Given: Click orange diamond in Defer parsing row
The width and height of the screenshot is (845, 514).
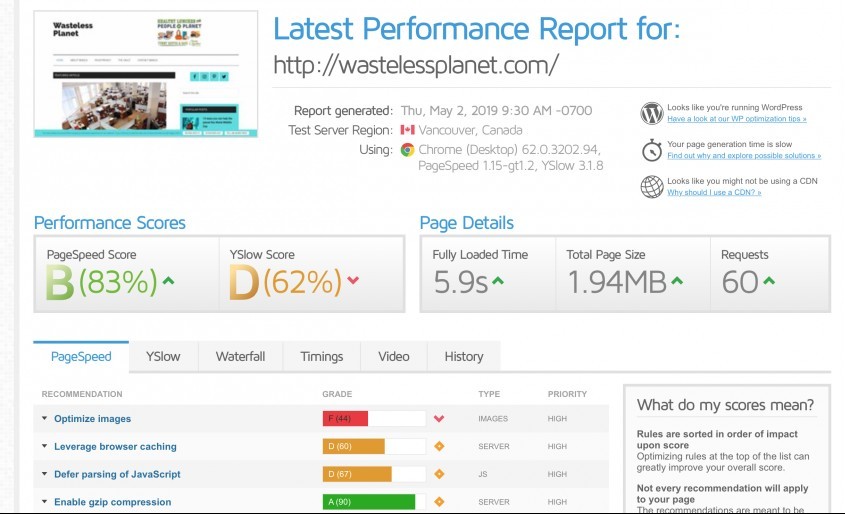Looking at the screenshot, I should coord(439,474).
